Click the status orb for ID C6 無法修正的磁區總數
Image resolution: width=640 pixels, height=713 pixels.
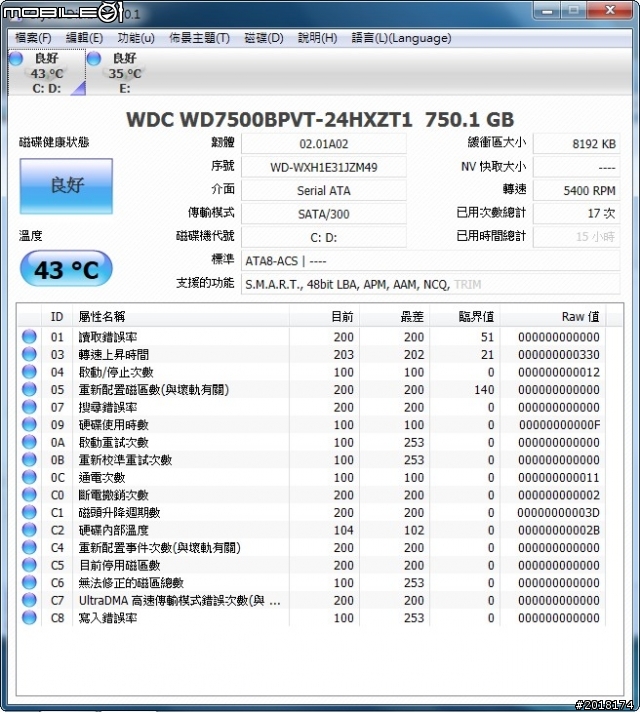(x=29, y=582)
